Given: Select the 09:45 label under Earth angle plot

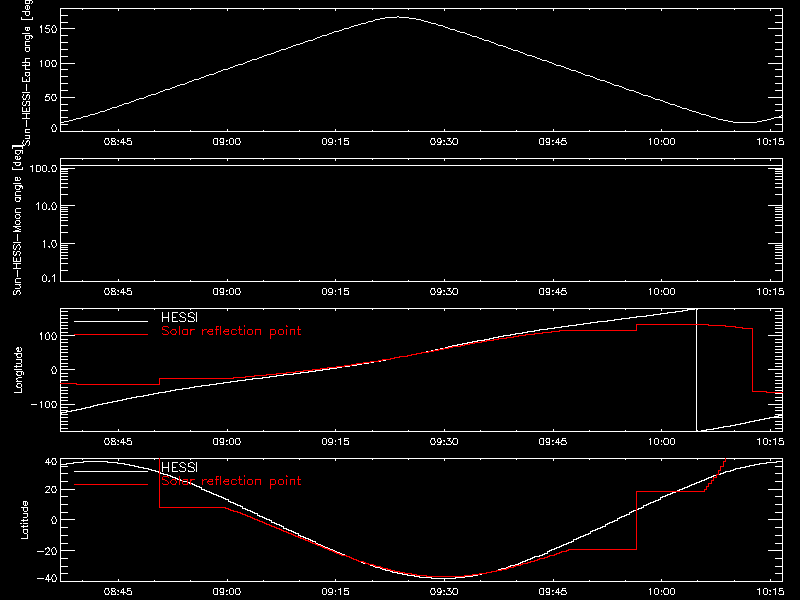Looking at the screenshot, I should [x=553, y=142].
